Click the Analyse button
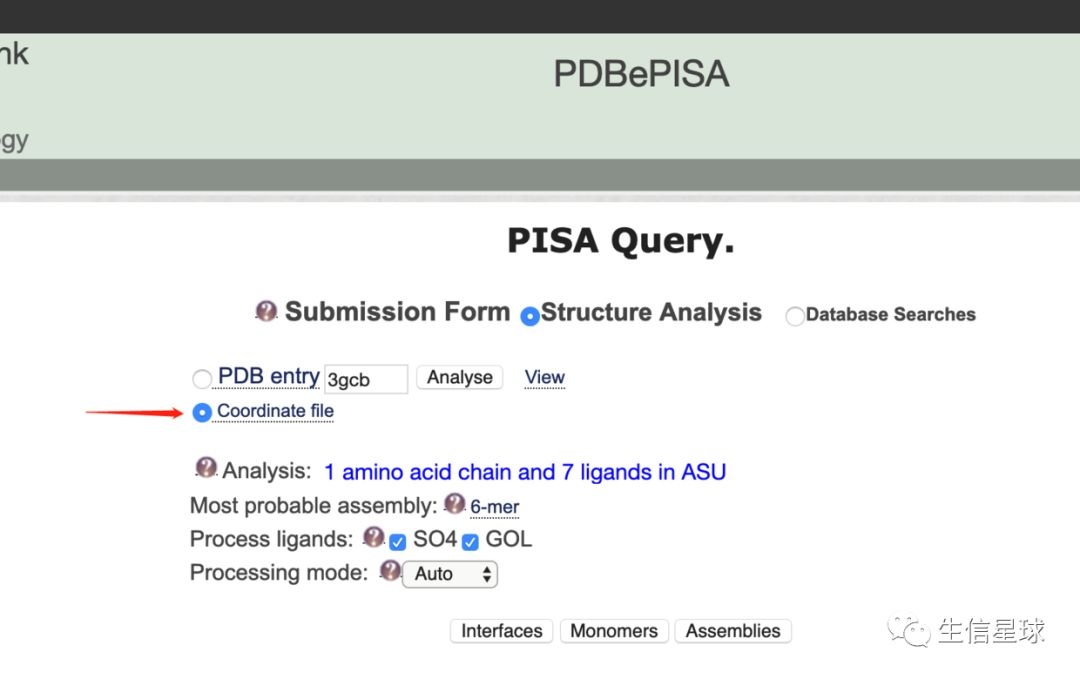 460,378
